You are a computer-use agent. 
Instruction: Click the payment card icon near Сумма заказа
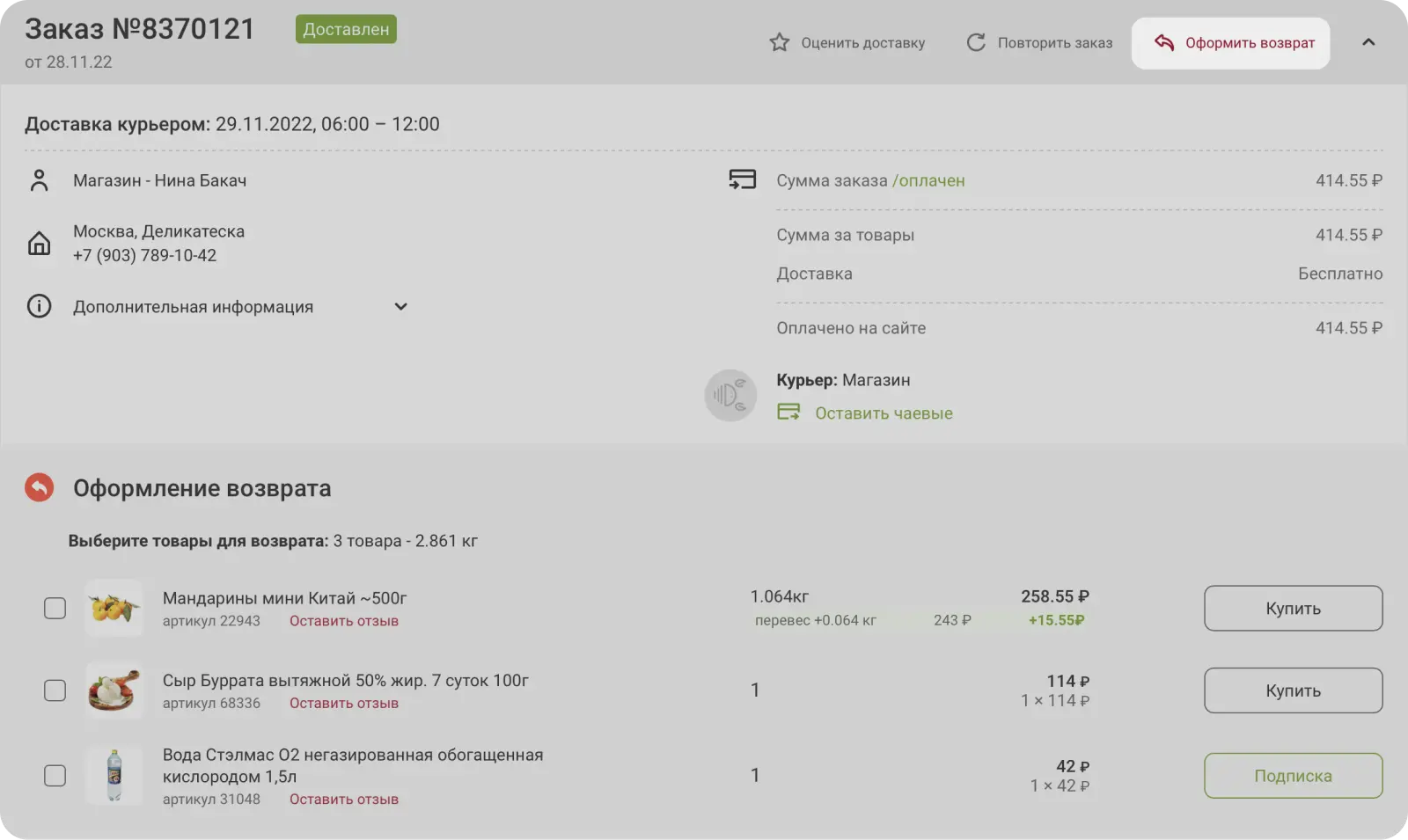742,180
